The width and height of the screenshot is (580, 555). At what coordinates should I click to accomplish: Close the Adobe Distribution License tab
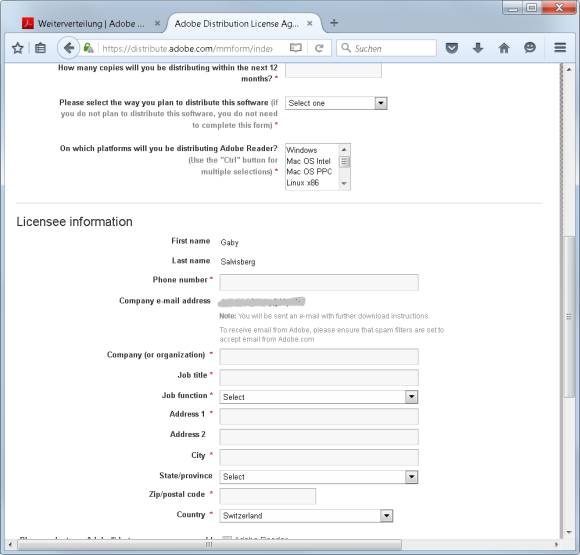[x=310, y=23]
